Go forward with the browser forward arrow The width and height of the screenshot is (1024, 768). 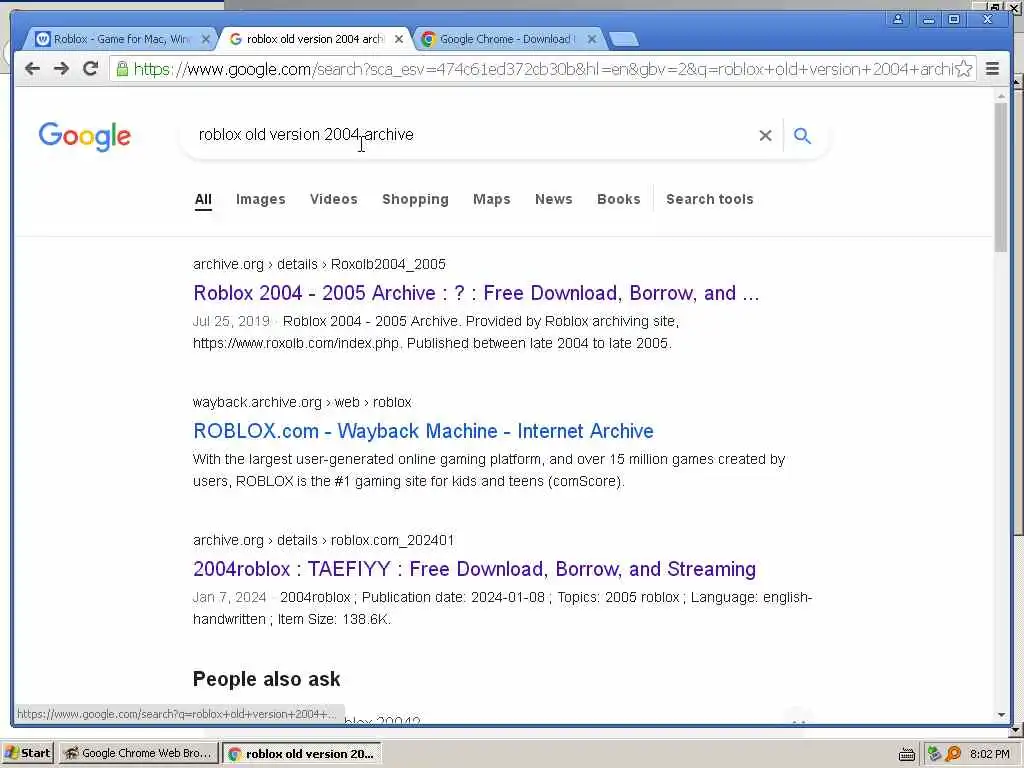pos(61,69)
